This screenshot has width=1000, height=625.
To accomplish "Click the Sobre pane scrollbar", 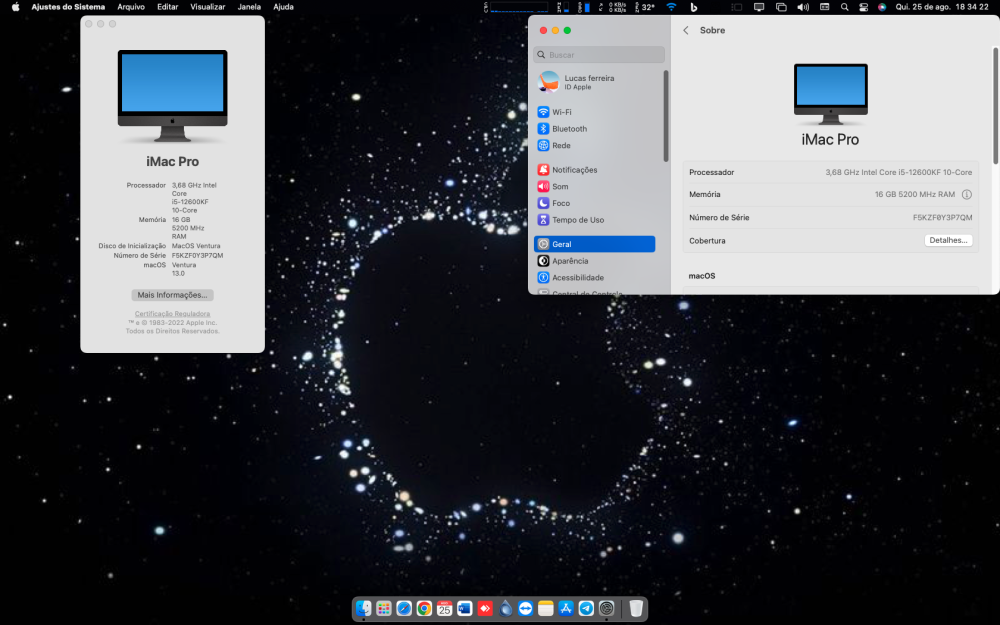I will coord(995,105).
